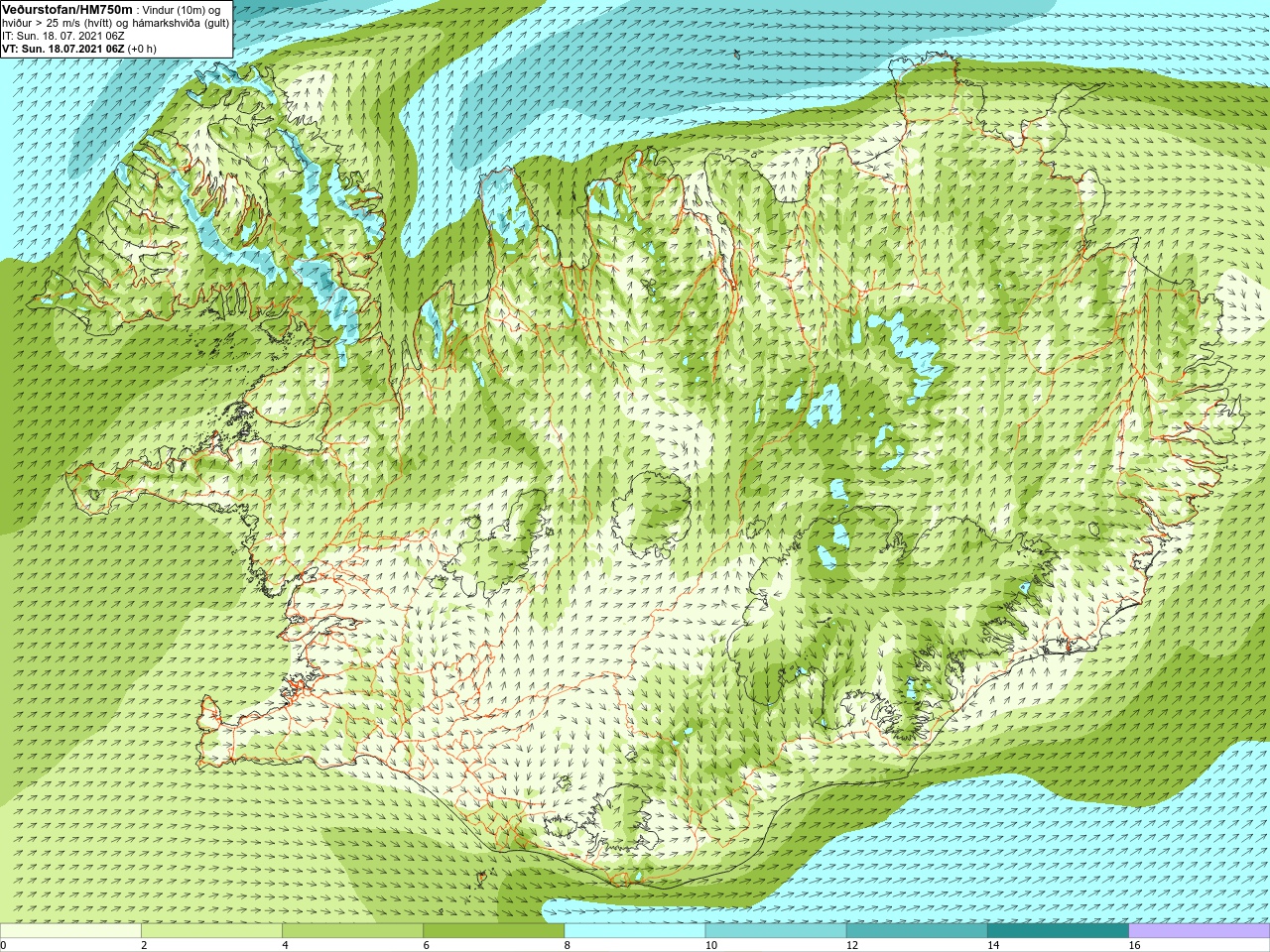This screenshot has width=1270, height=952.
Task: Click the olive green 6–8 legend swatch
Action: point(494,931)
